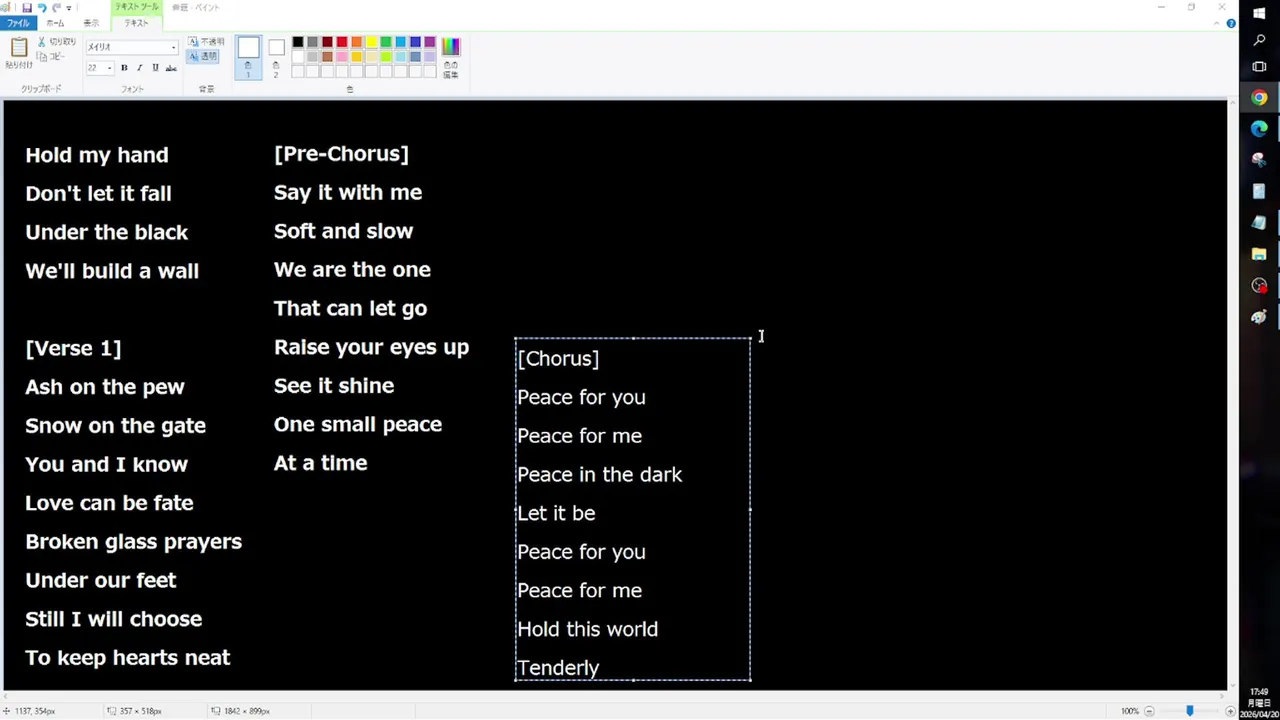Open the quick access toolbar customize arrow
1280x720 pixels.
[69, 7]
